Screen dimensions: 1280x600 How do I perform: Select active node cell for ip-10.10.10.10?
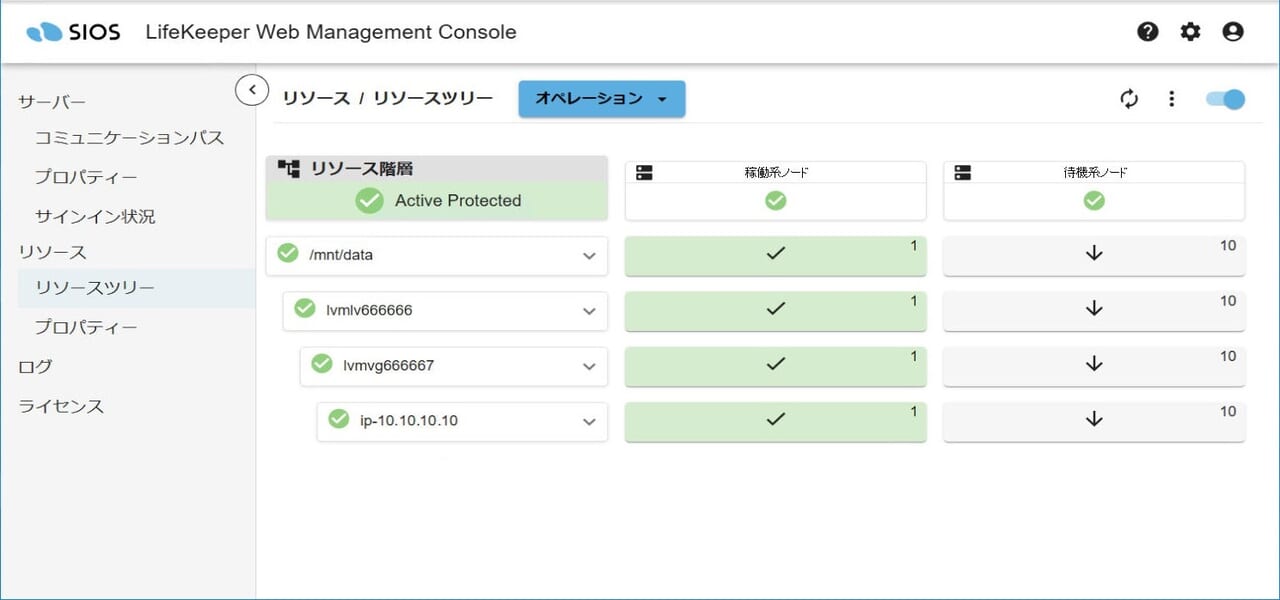pyautogui.click(x=775, y=420)
